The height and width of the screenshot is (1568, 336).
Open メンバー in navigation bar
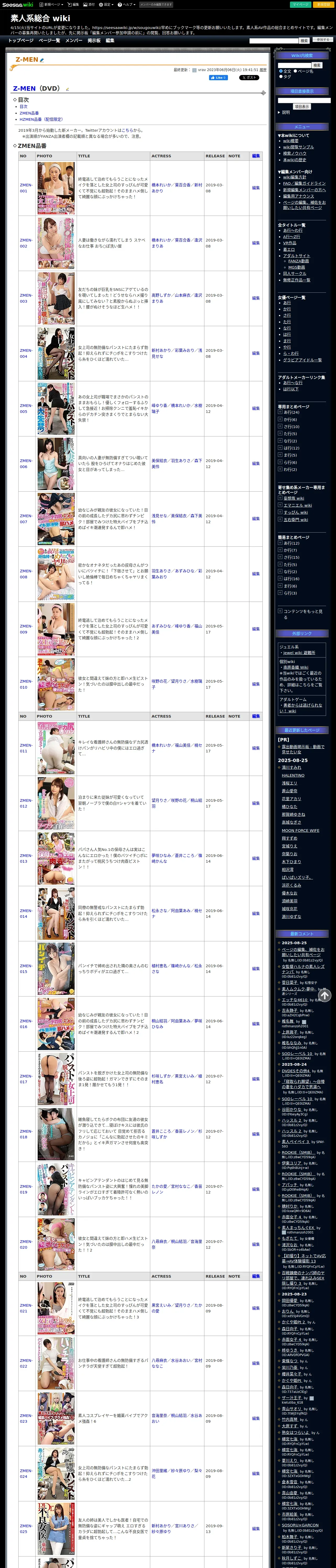pyautogui.click(x=74, y=40)
